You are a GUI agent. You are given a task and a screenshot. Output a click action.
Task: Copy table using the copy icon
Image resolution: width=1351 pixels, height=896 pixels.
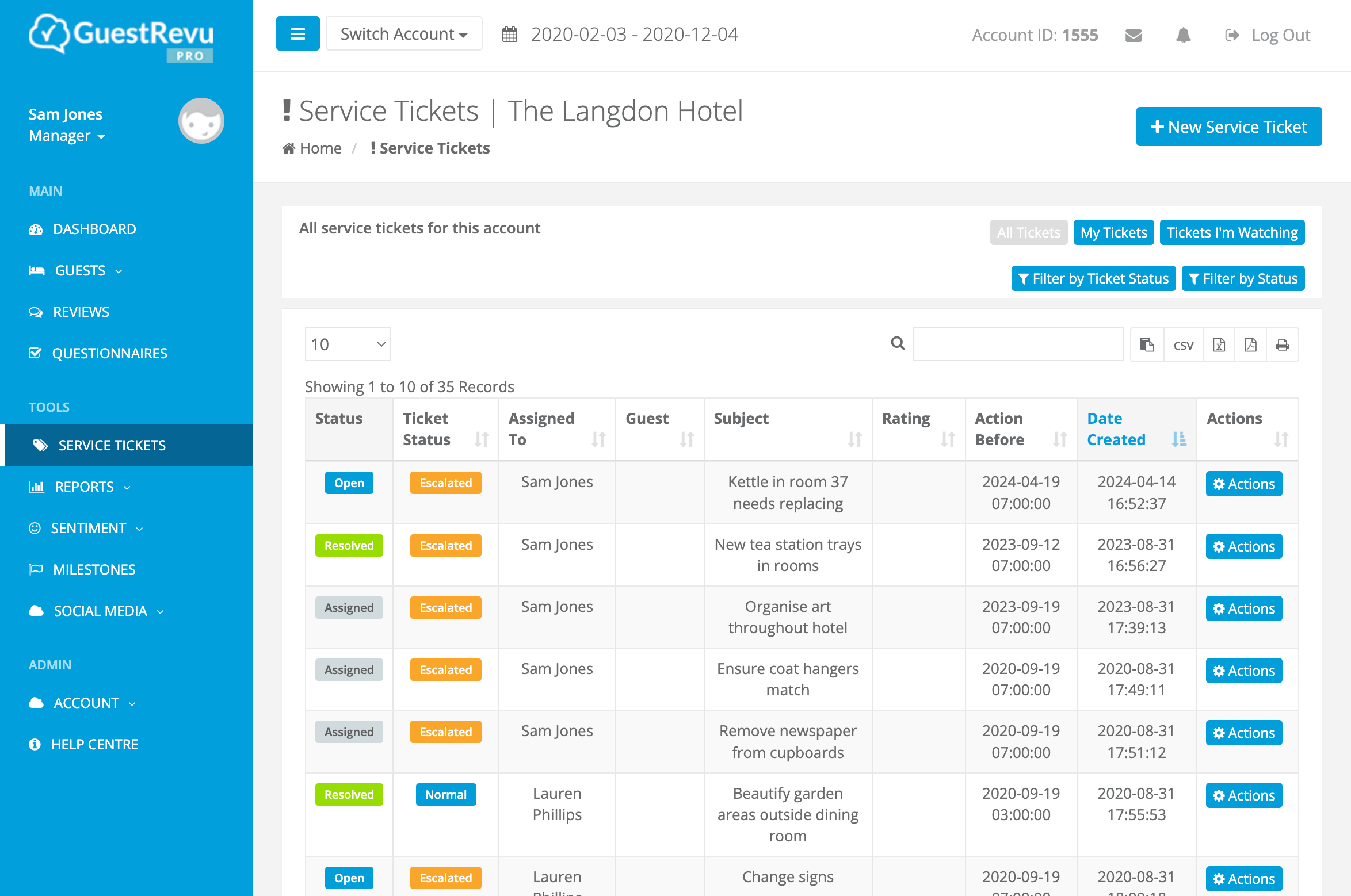click(x=1147, y=344)
